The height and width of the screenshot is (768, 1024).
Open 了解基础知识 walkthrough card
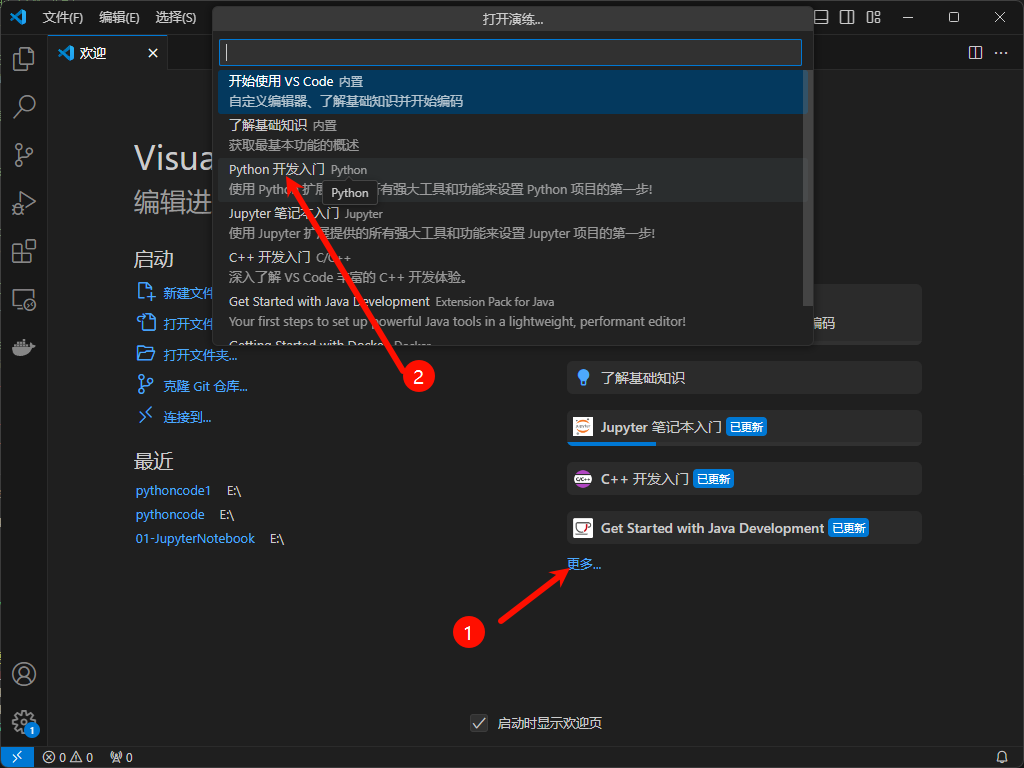[744, 377]
